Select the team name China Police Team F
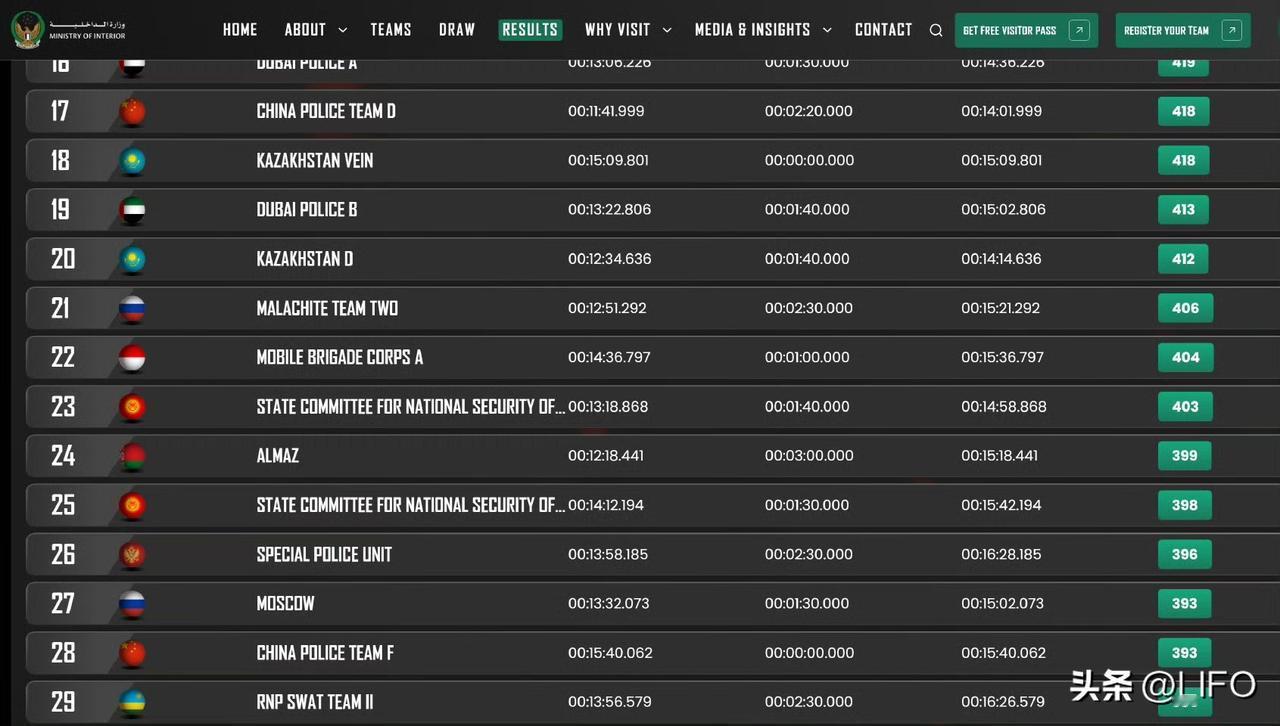 (325, 653)
